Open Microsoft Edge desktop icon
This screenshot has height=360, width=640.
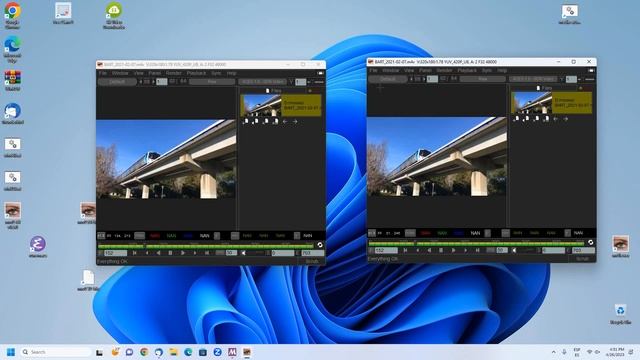12,49
